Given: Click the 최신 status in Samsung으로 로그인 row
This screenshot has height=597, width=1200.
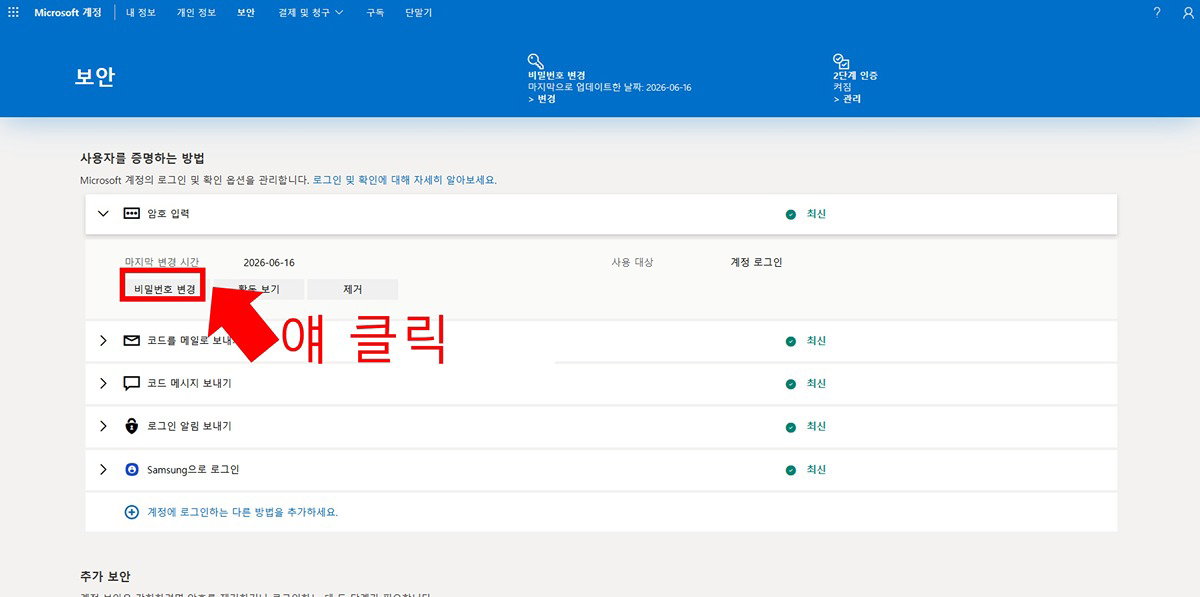Looking at the screenshot, I should (x=817, y=470).
